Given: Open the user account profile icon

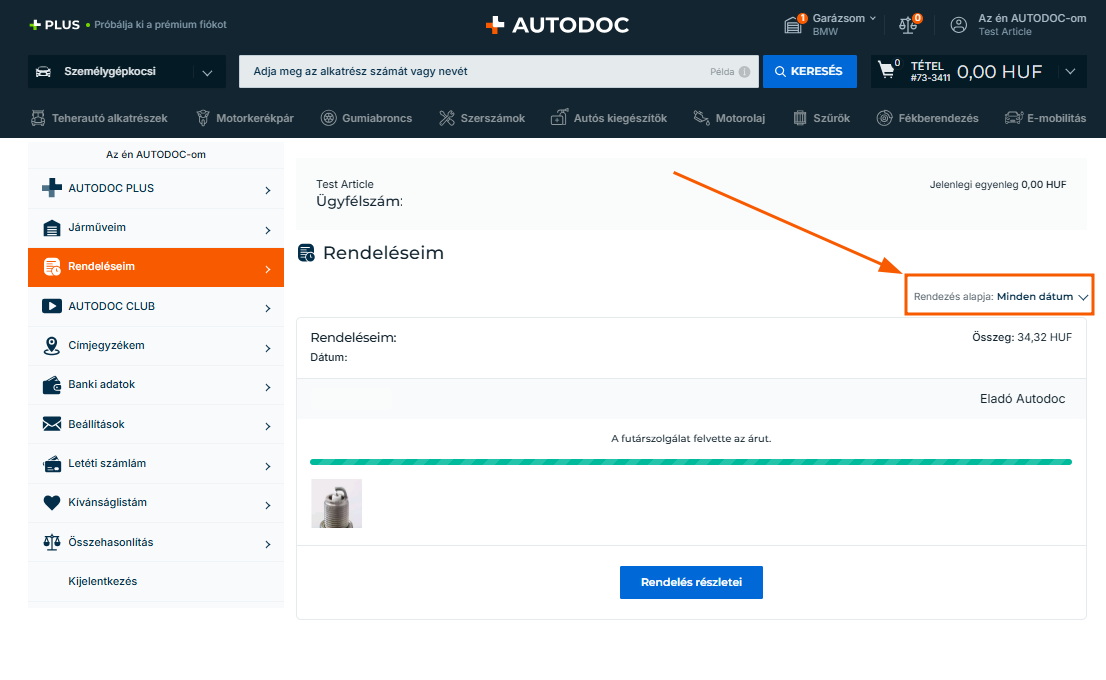Looking at the screenshot, I should coord(959,25).
